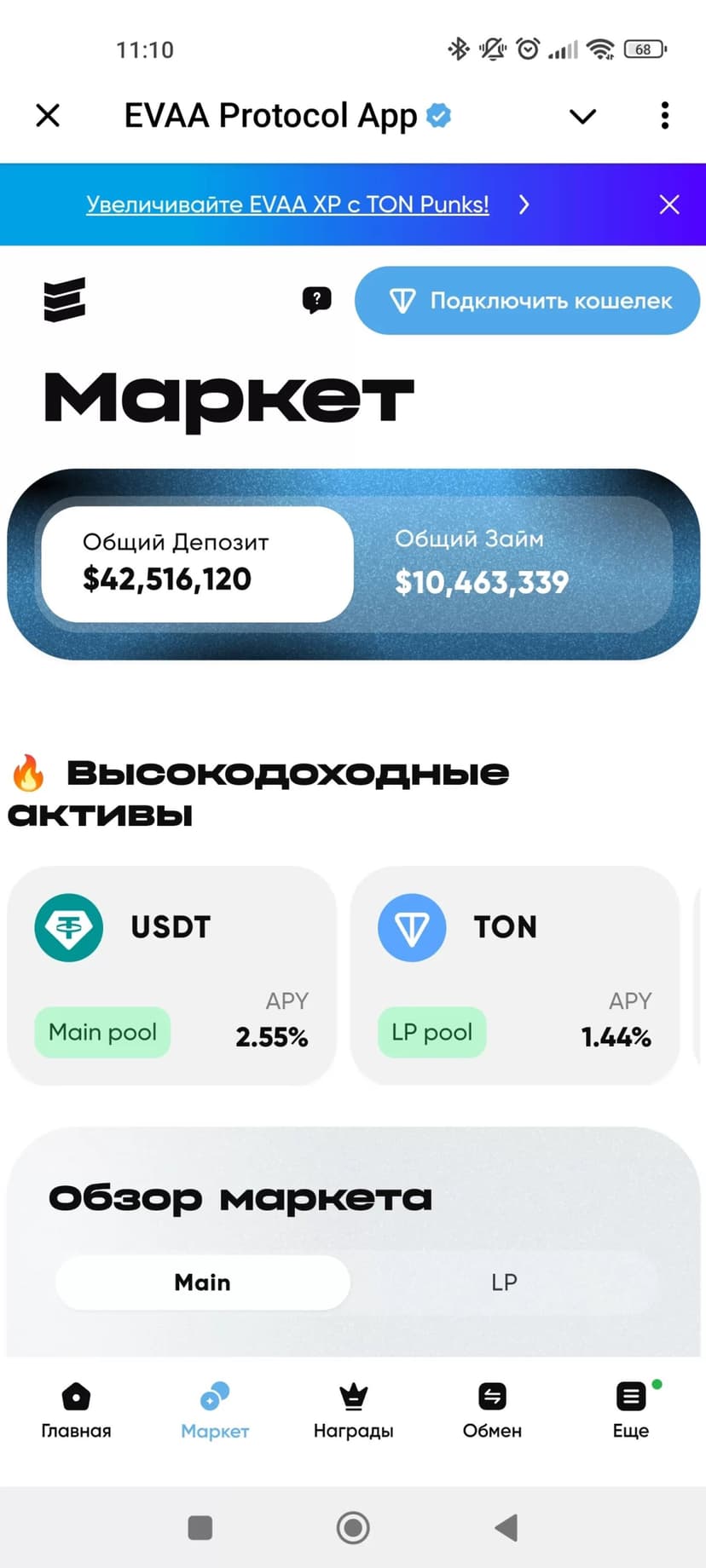Dismiss the TON Punks promo banner
This screenshot has height=1568, width=706.
click(x=669, y=205)
